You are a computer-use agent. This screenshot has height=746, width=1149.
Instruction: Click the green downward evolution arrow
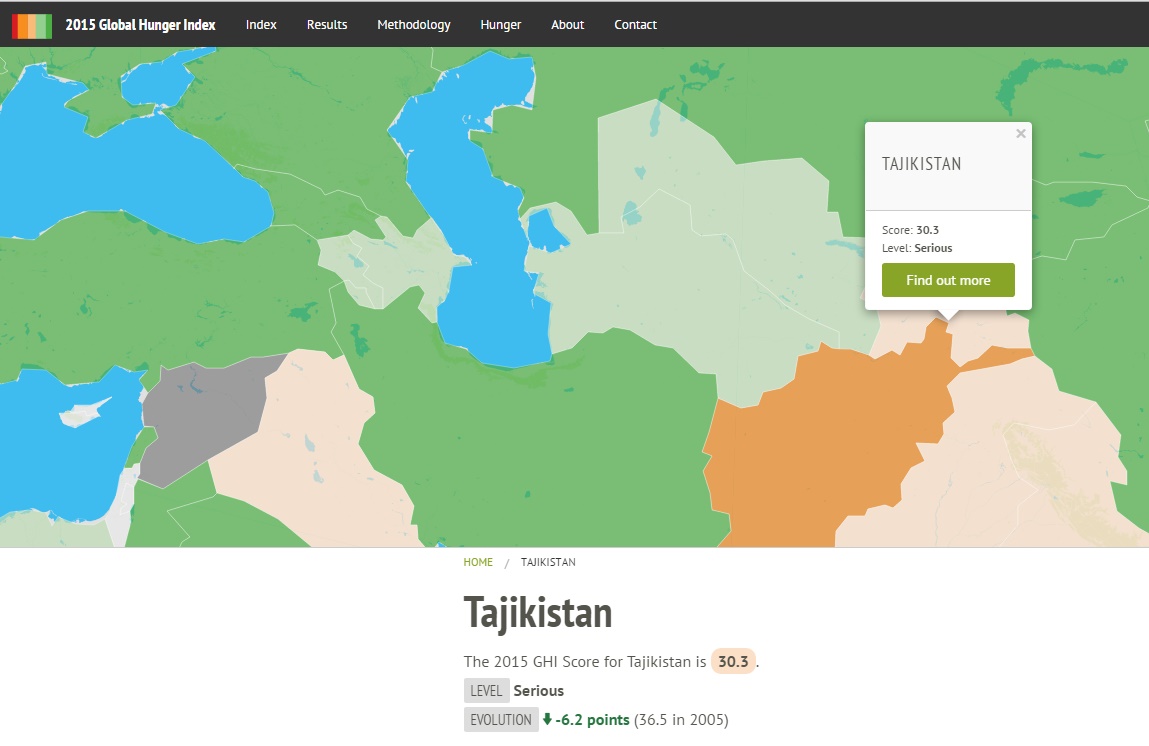(x=547, y=719)
